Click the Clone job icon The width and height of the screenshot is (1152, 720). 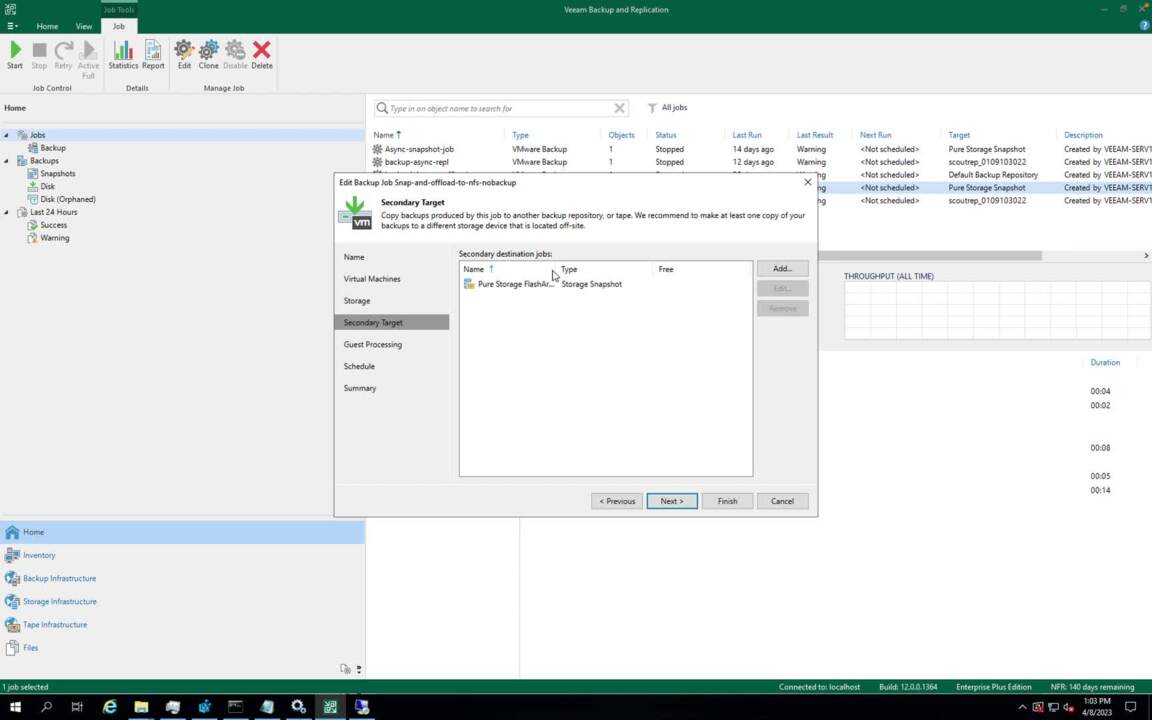(208, 54)
